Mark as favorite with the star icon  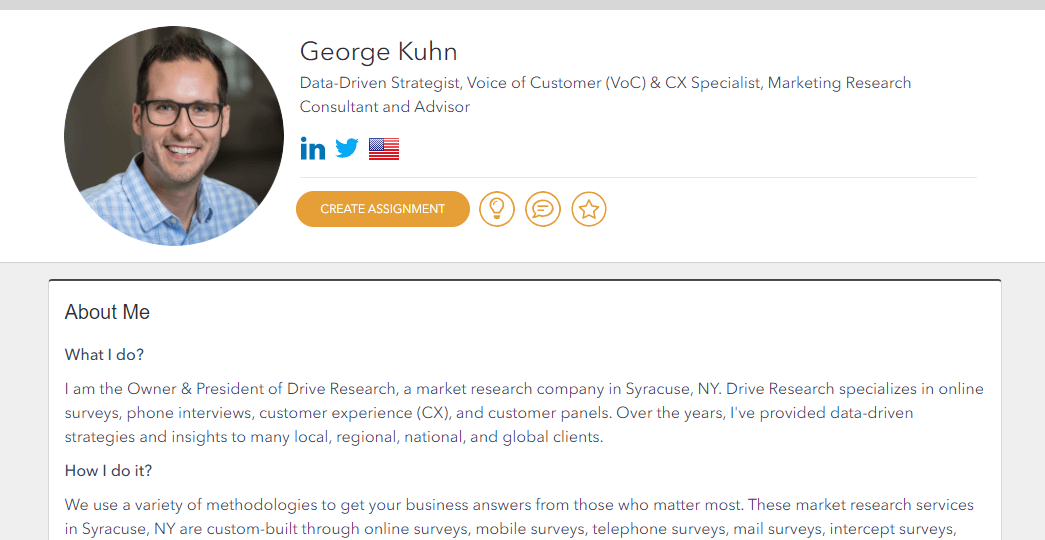(x=589, y=209)
